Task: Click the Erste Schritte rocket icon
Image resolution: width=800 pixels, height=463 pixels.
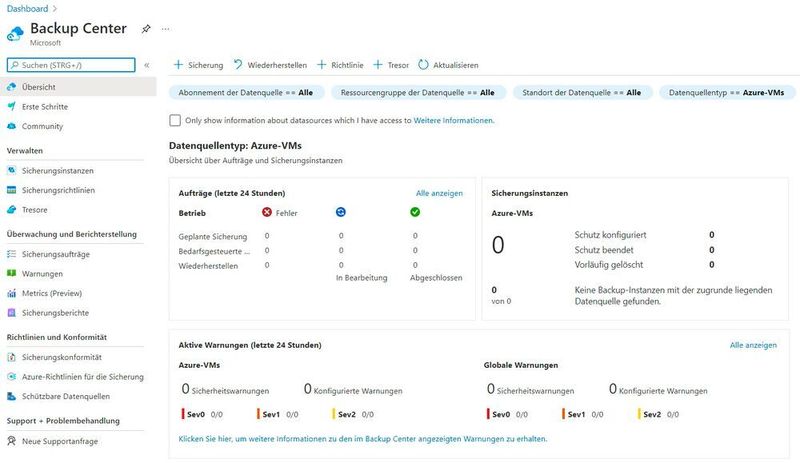Action: pyautogui.click(x=11, y=106)
